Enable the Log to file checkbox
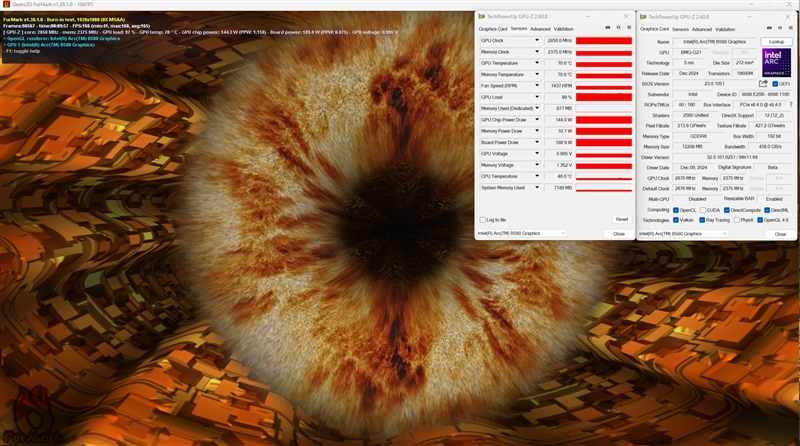 (484, 219)
